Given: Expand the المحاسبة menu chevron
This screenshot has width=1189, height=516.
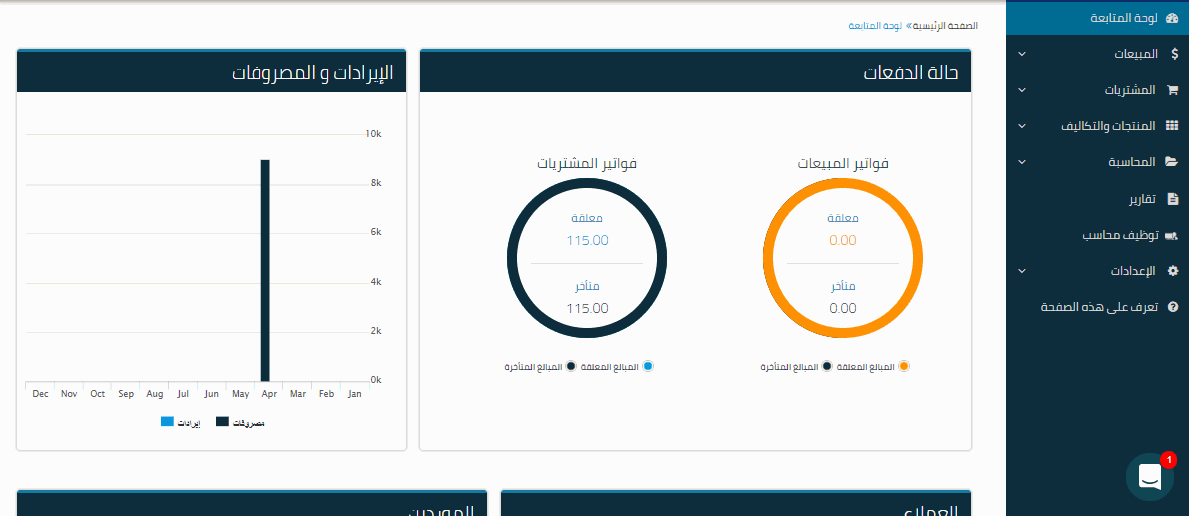Looking at the screenshot, I should pos(1021,162).
